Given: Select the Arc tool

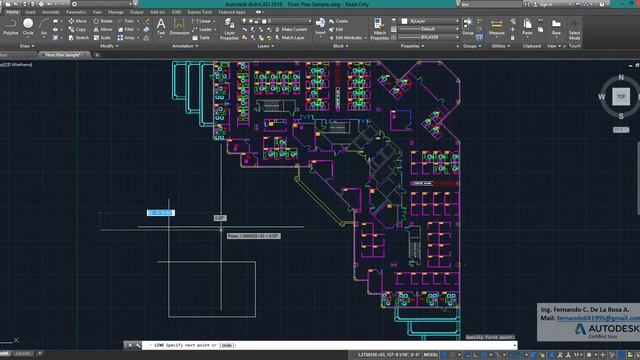Looking at the screenshot, I should [44, 27].
